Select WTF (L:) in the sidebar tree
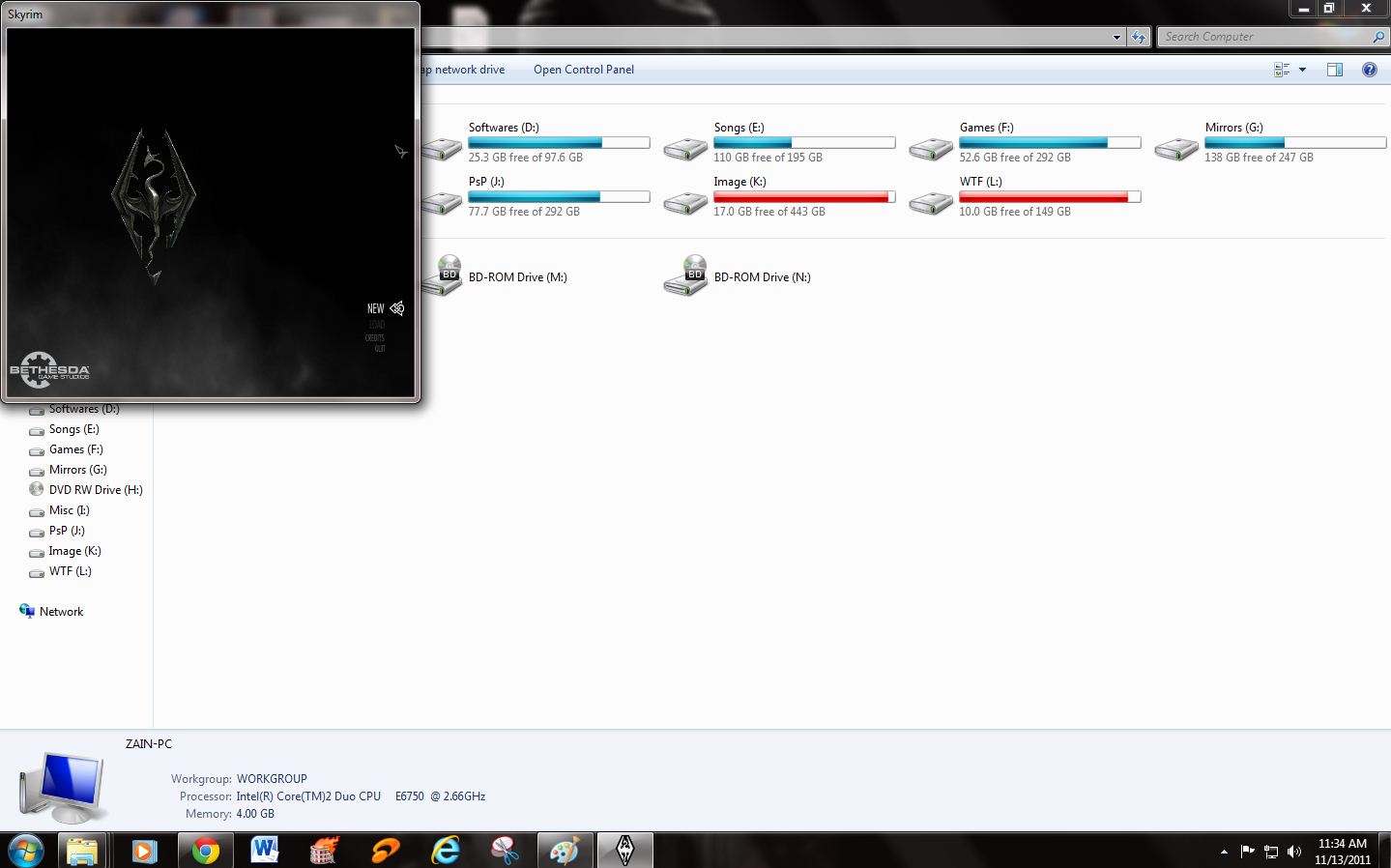Viewport: 1391px width, 868px height. 70,571
